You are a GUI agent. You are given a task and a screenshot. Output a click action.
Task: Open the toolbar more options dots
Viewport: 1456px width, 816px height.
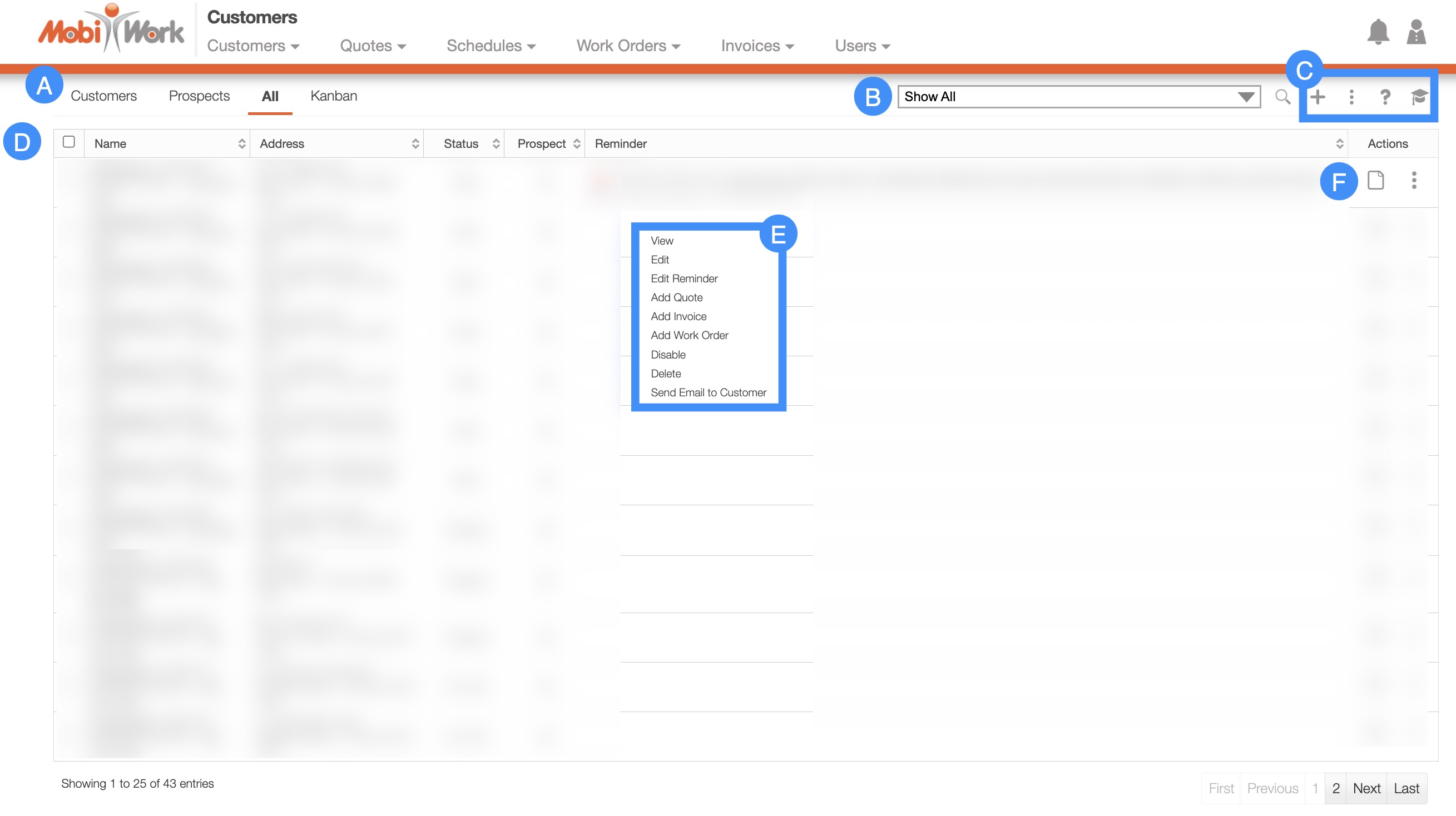(1351, 97)
